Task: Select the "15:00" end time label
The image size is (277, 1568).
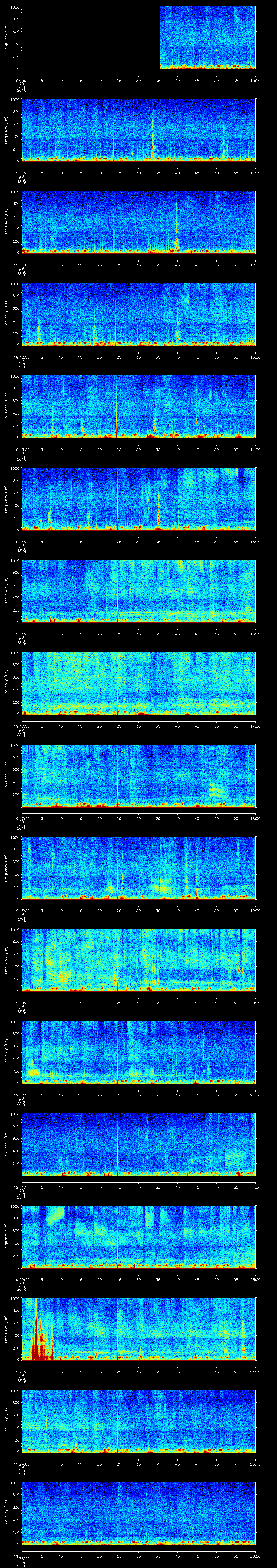Action: 255,542
